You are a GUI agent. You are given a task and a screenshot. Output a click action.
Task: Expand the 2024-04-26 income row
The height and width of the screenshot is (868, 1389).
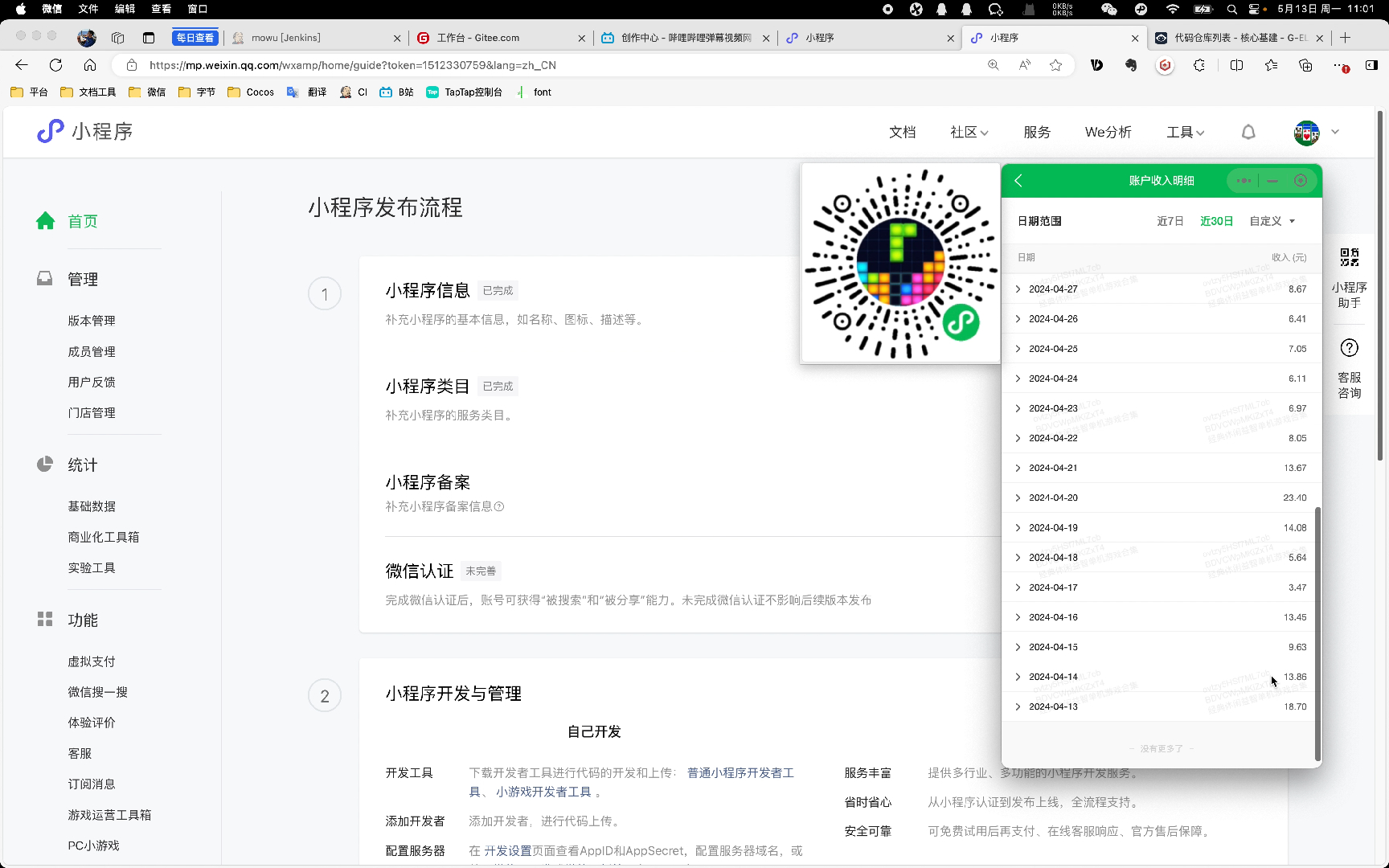pyautogui.click(x=1162, y=318)
